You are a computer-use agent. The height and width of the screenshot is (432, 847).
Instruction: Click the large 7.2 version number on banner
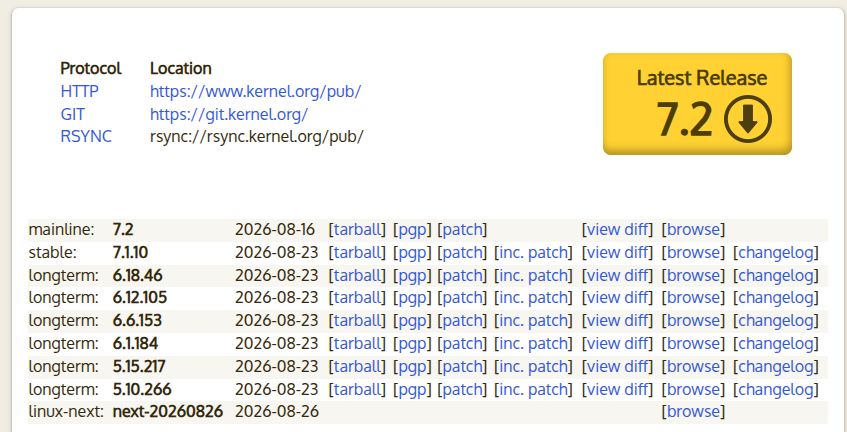pos(684,120)
